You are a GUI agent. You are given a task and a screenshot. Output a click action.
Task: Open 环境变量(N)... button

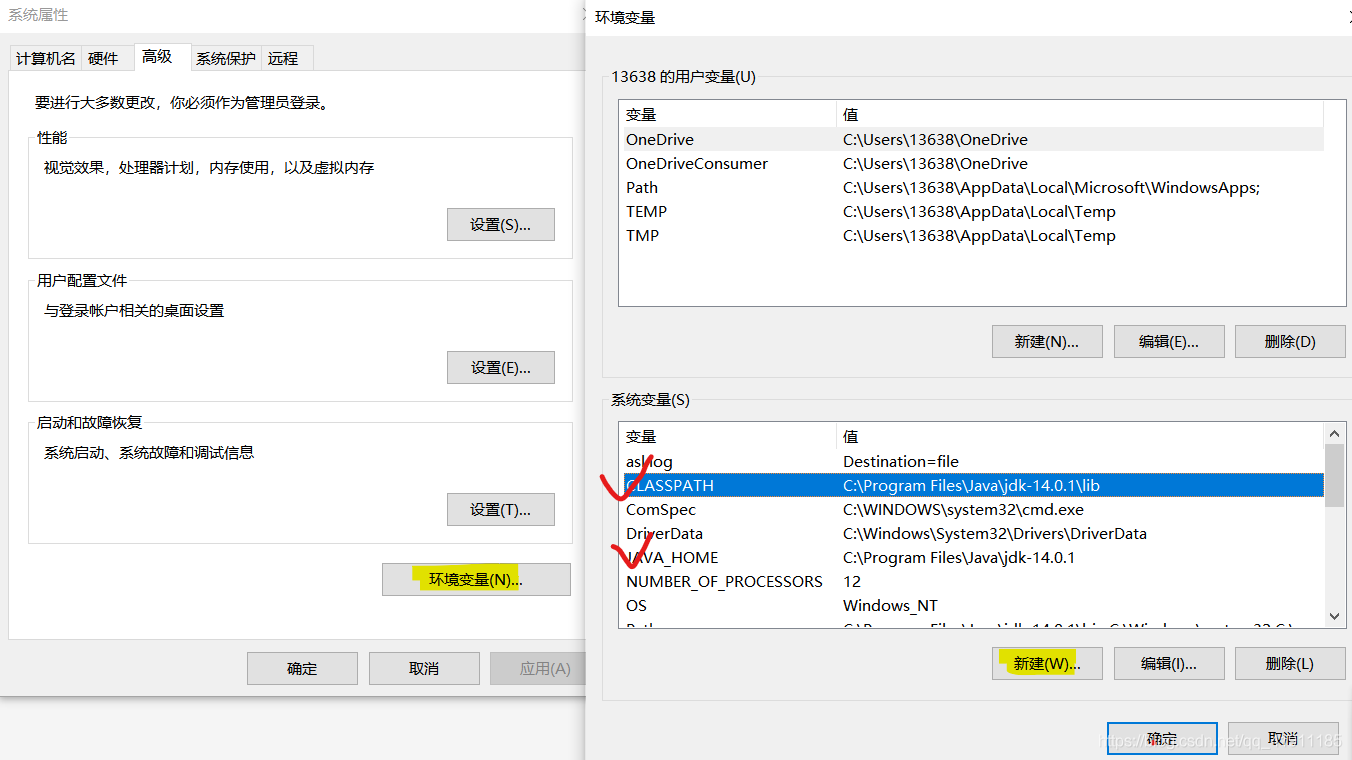(x=476, y=579)
